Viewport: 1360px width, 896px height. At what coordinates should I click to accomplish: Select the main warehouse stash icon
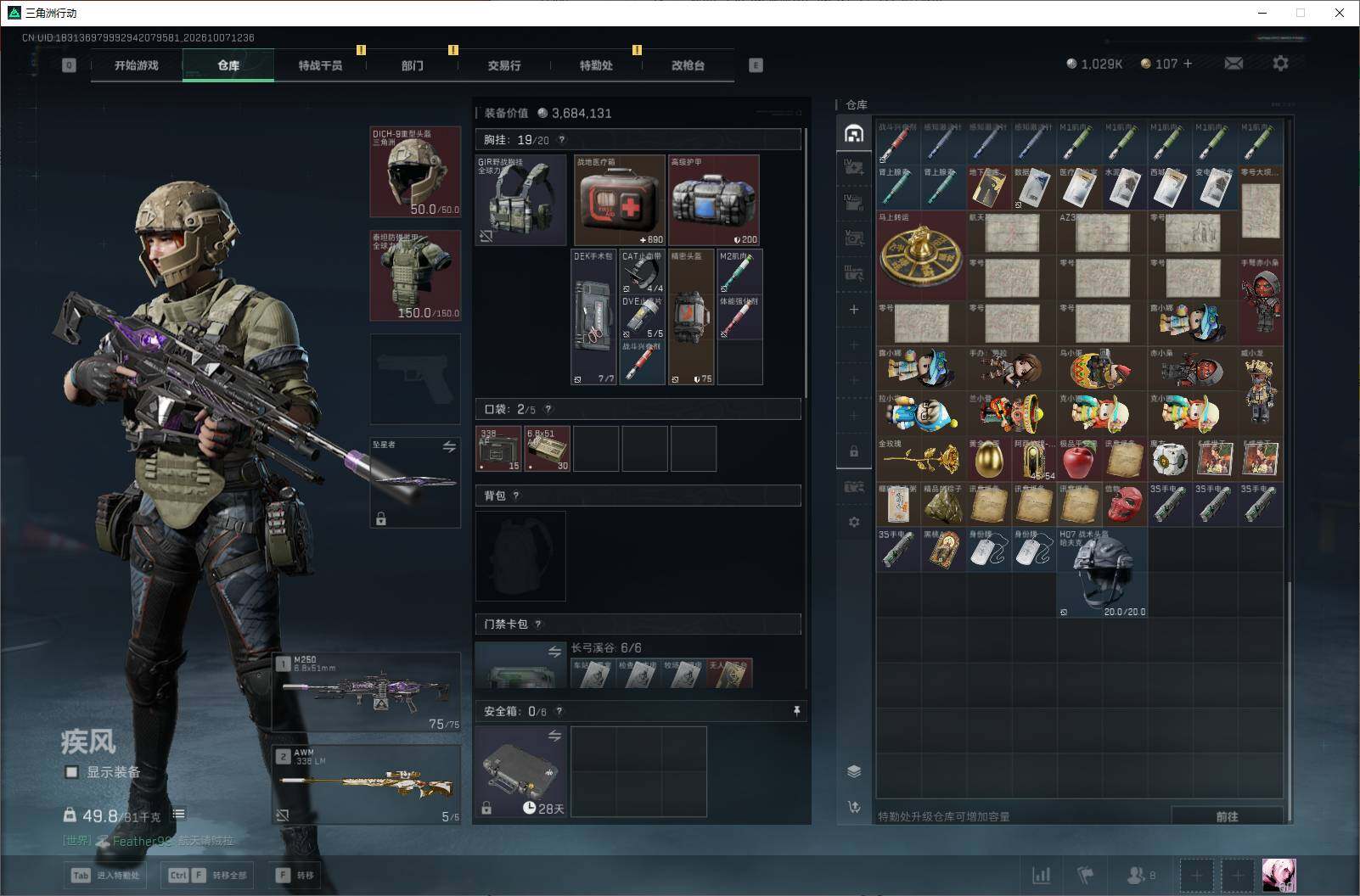coord(854,133)
